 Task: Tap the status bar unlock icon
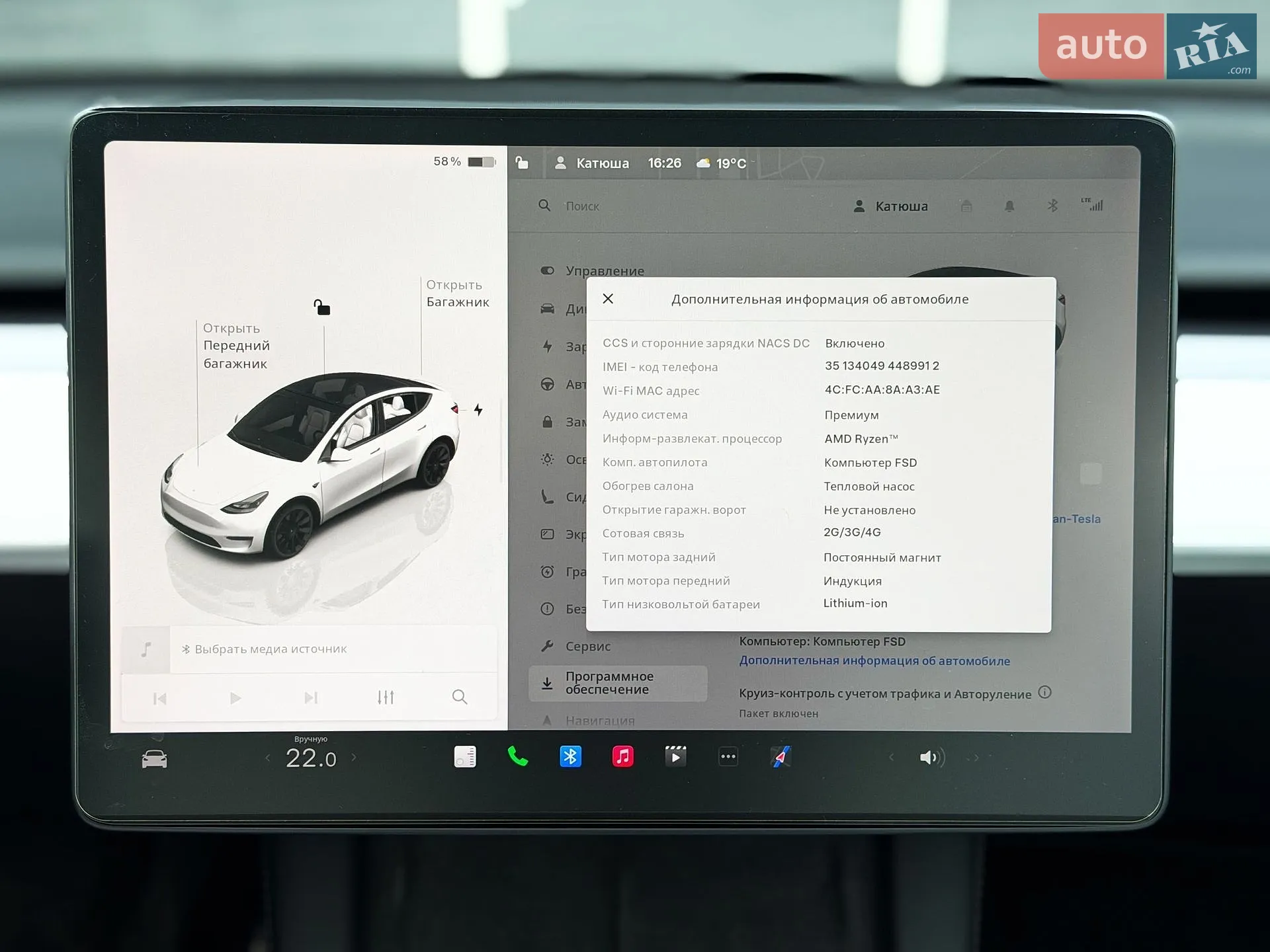(522, 163)
